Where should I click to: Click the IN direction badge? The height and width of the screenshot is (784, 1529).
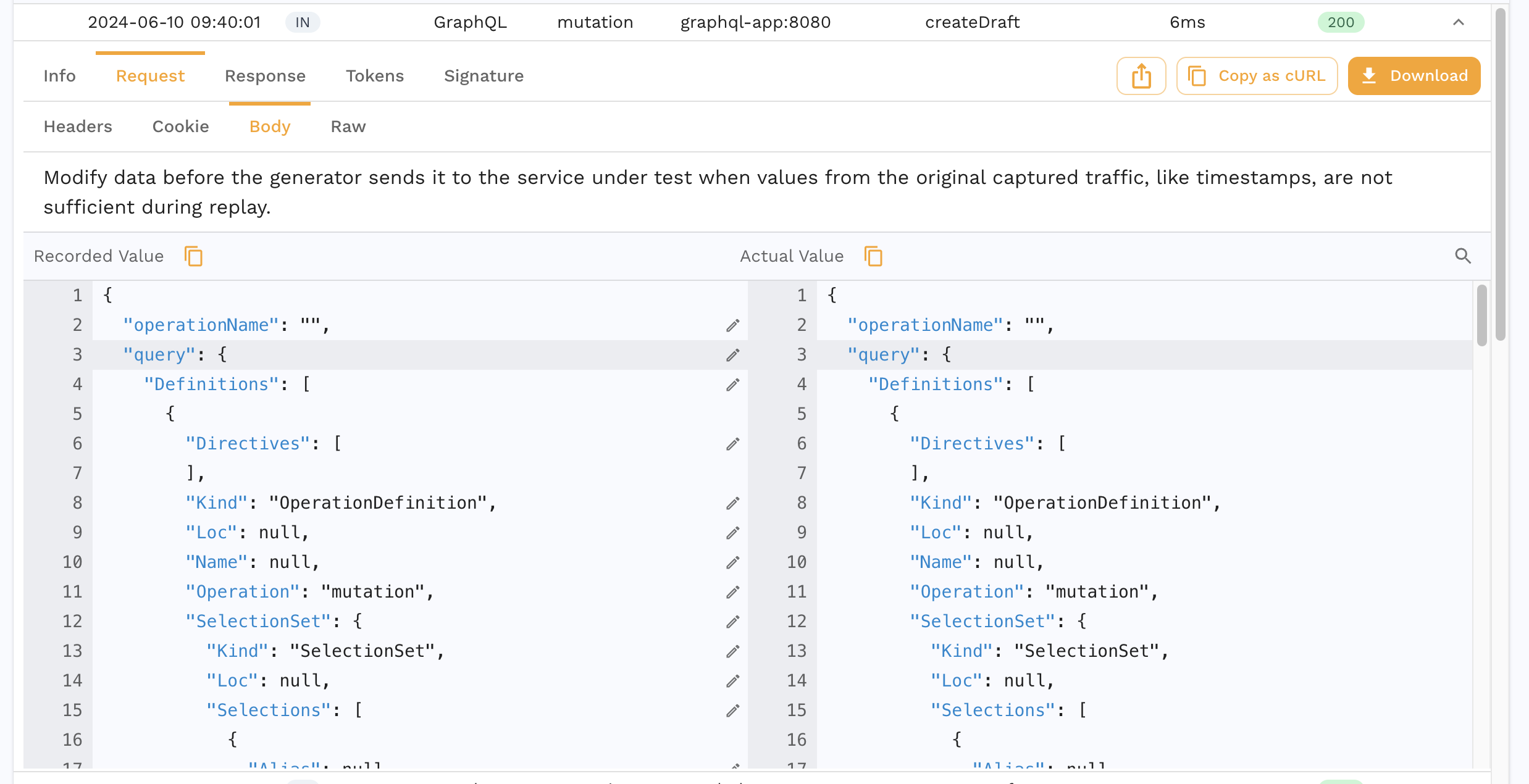click(x=302, y=22)
